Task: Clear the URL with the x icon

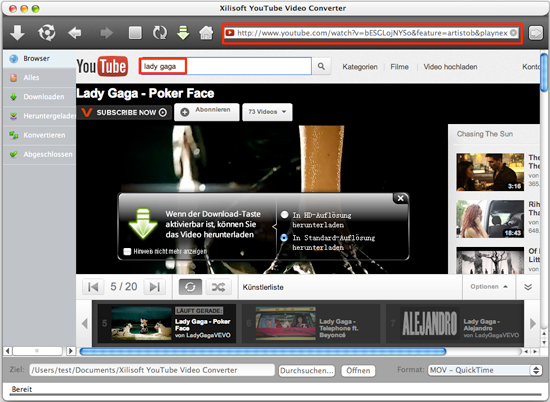Action: (513, 33)
